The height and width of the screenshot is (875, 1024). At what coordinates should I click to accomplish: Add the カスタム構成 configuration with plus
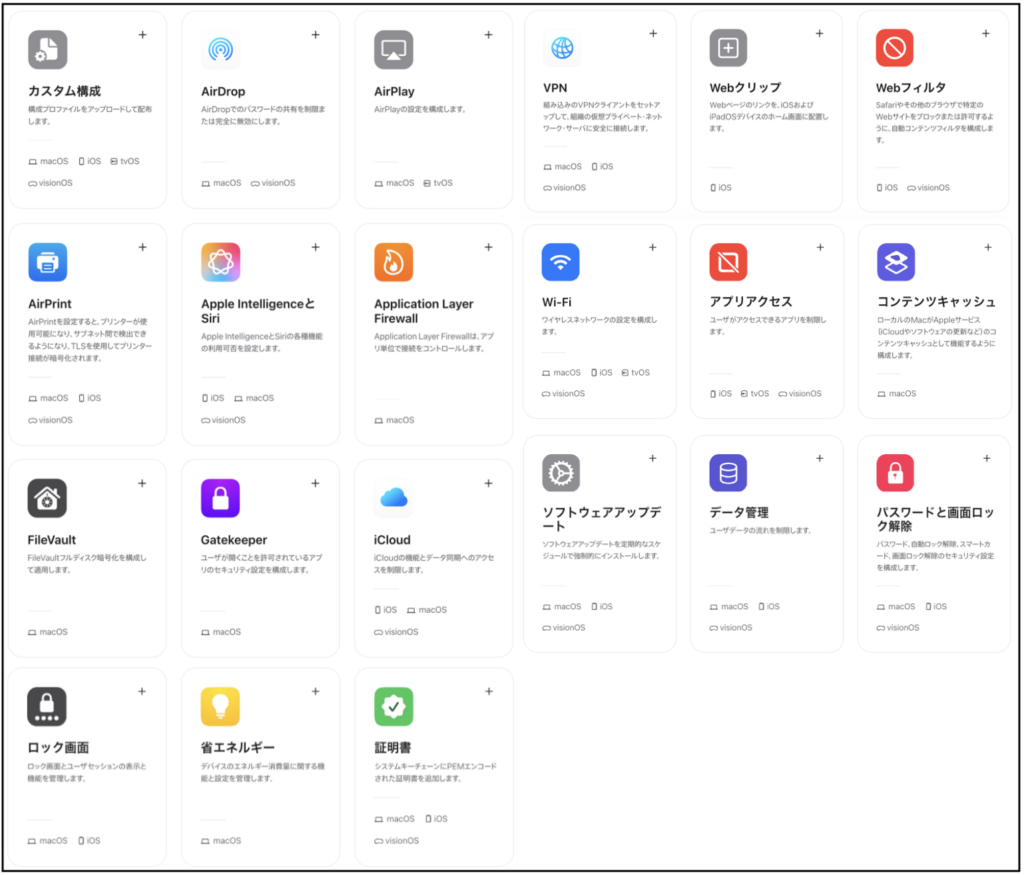[142, 35]
